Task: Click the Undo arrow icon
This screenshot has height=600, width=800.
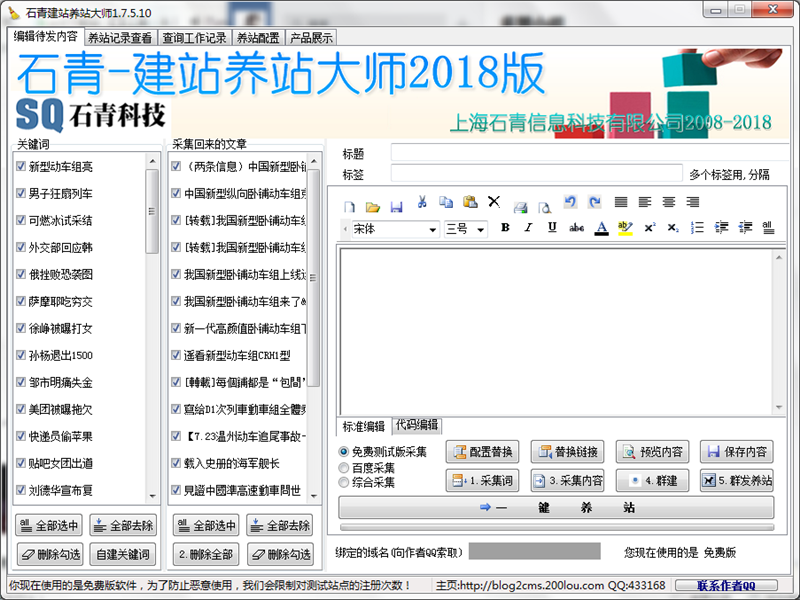Action: point(570,203)
